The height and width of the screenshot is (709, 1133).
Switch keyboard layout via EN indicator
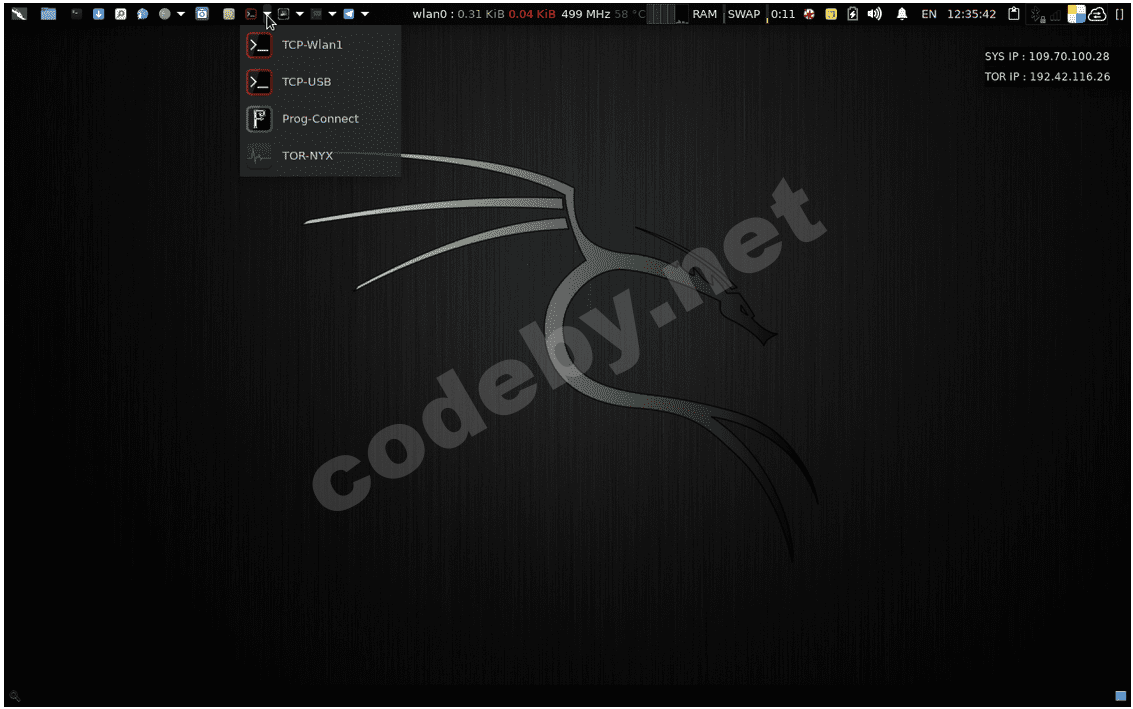click(x=929, y=14)
